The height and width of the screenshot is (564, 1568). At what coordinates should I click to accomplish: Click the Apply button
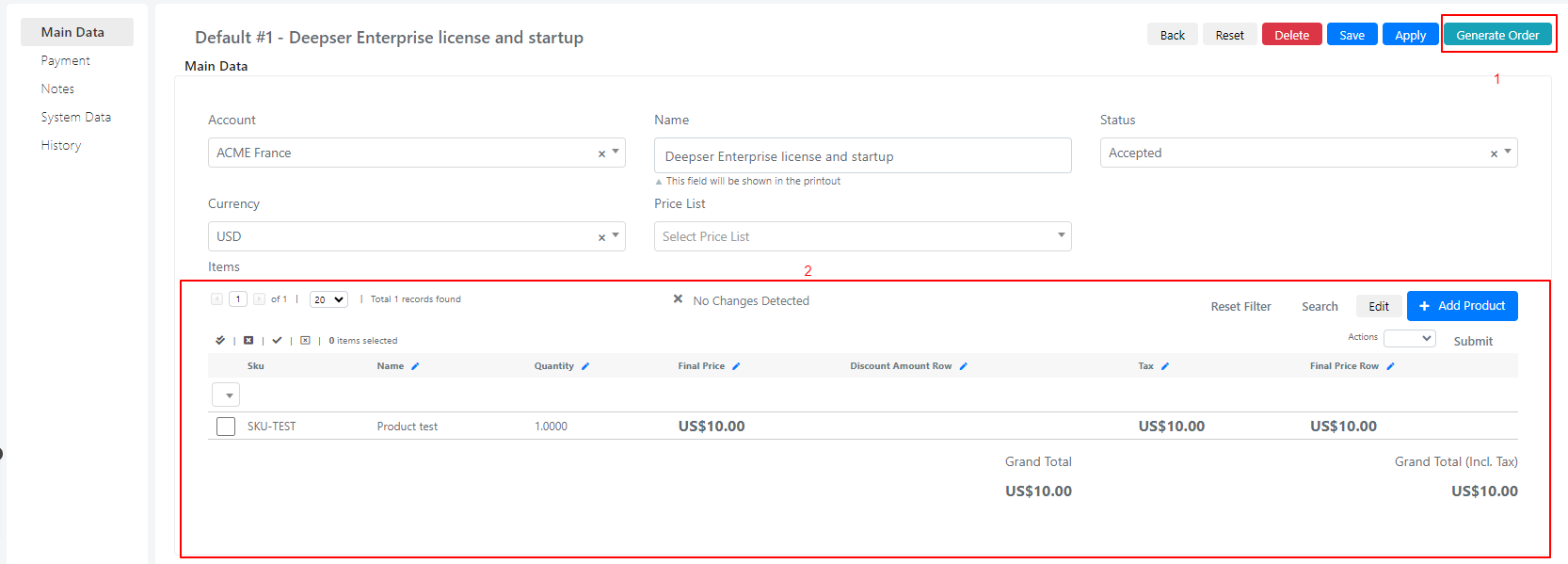(x=1410, y=35)
